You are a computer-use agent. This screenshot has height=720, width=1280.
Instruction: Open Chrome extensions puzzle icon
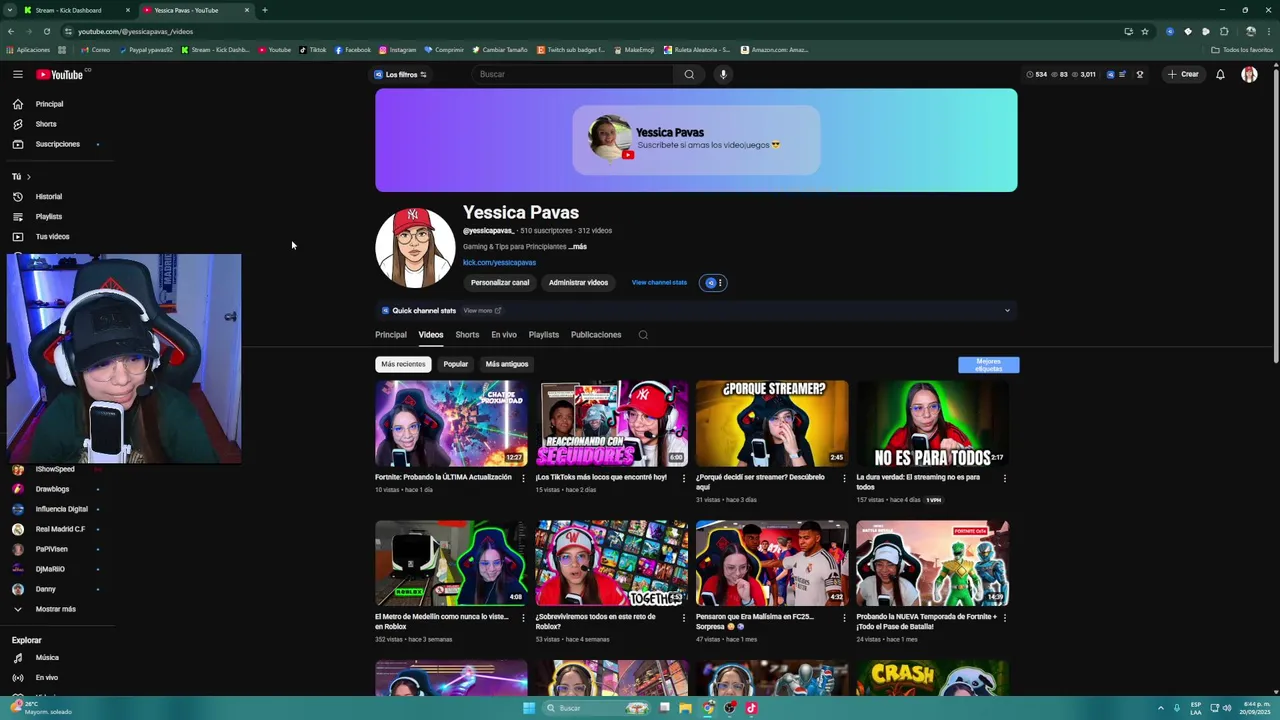tap(1224, 31)
